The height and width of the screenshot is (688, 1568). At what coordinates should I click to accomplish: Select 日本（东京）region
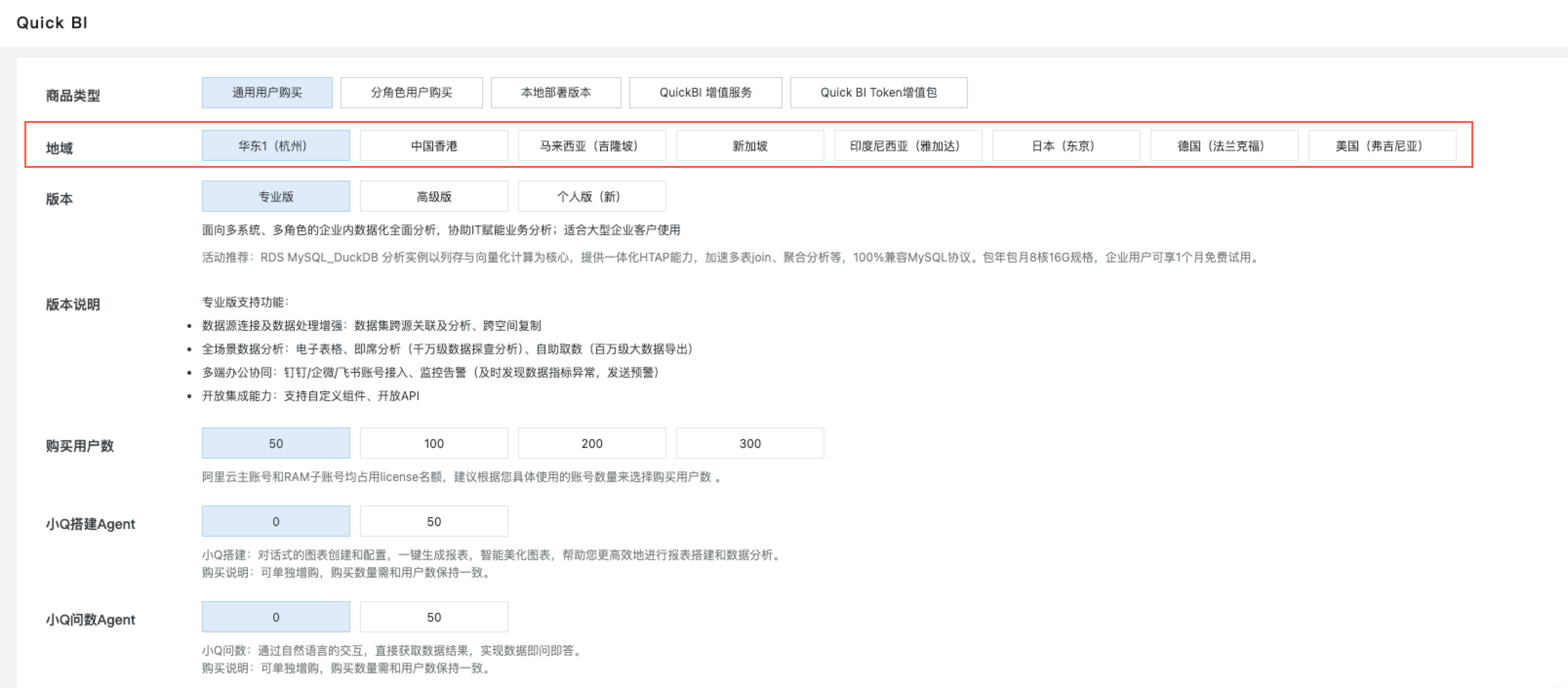(1065, 145)
